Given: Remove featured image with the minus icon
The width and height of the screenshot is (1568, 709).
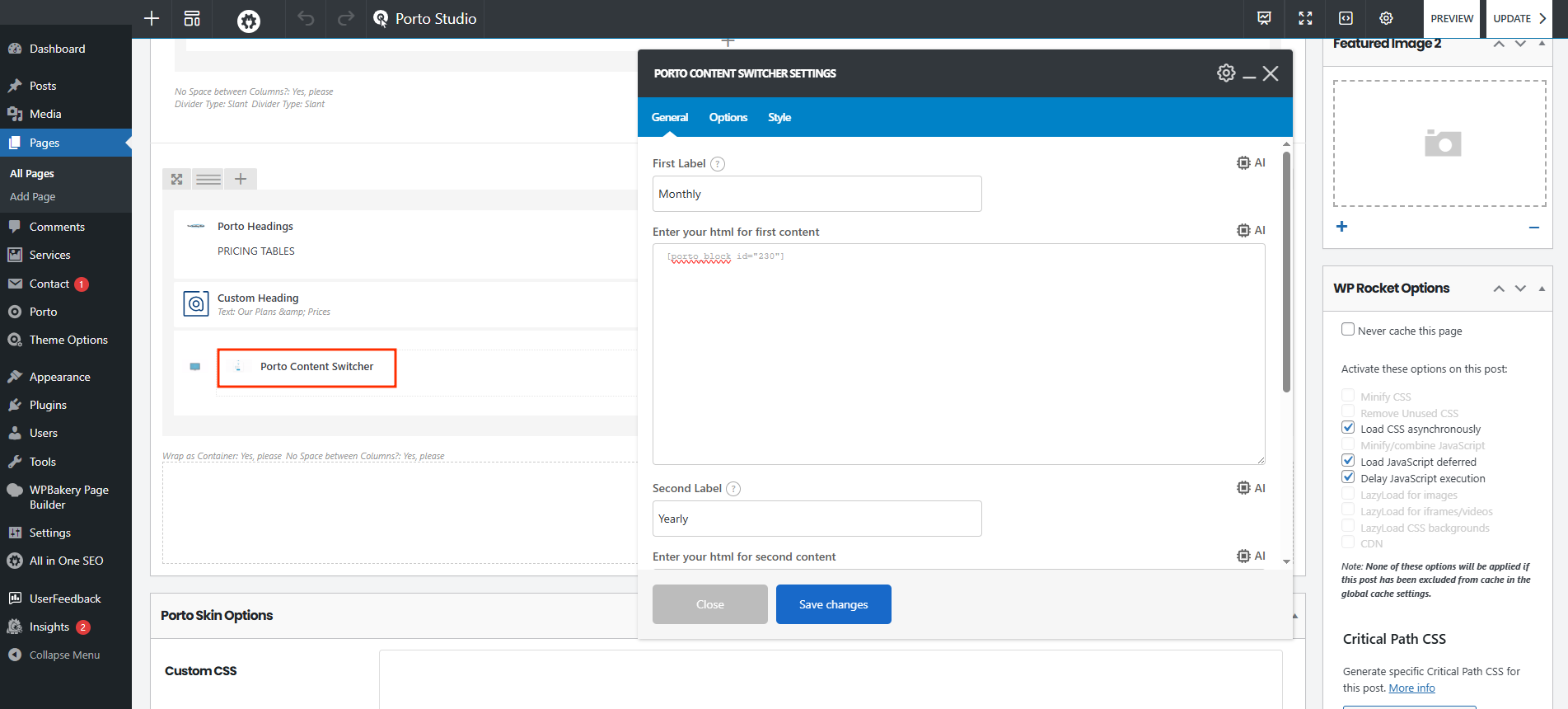Looking at the screenshot, I should 1534,228.
